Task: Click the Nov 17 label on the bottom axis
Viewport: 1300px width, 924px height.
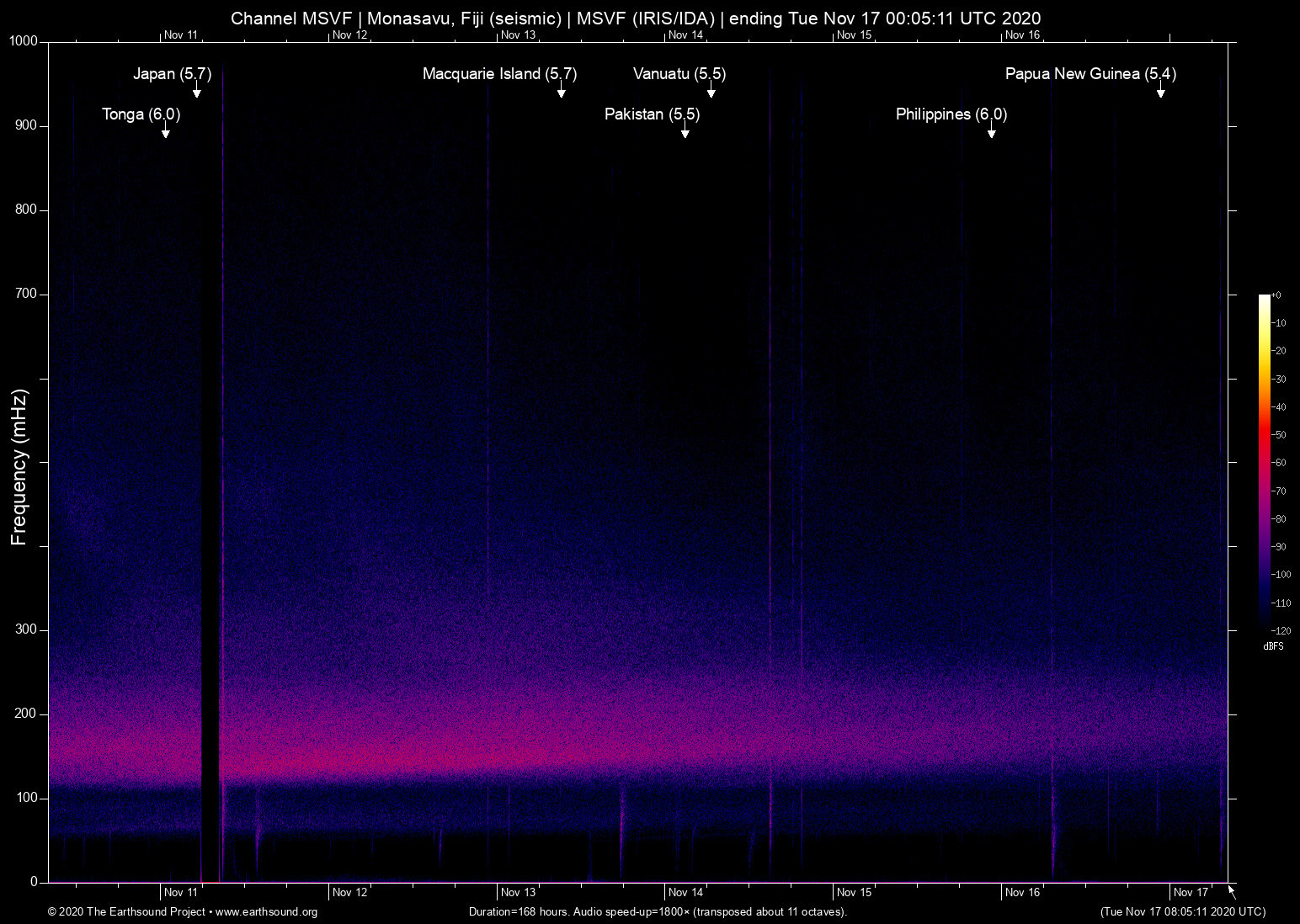Action: pyautogui.click(x=1191, y=892)
